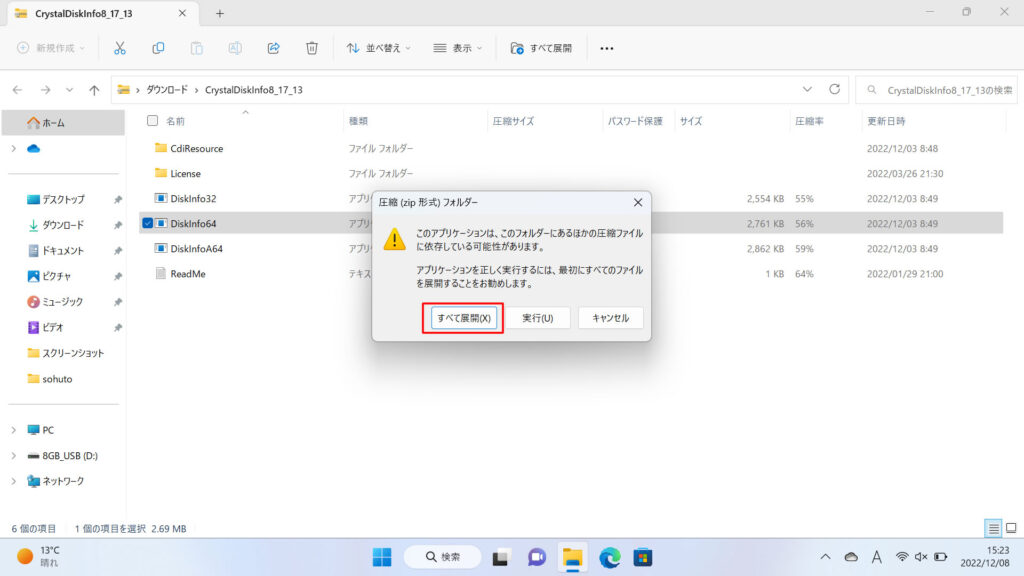
Task: Click the Share icon in toolbar
Action: click(x=274, y=48)
